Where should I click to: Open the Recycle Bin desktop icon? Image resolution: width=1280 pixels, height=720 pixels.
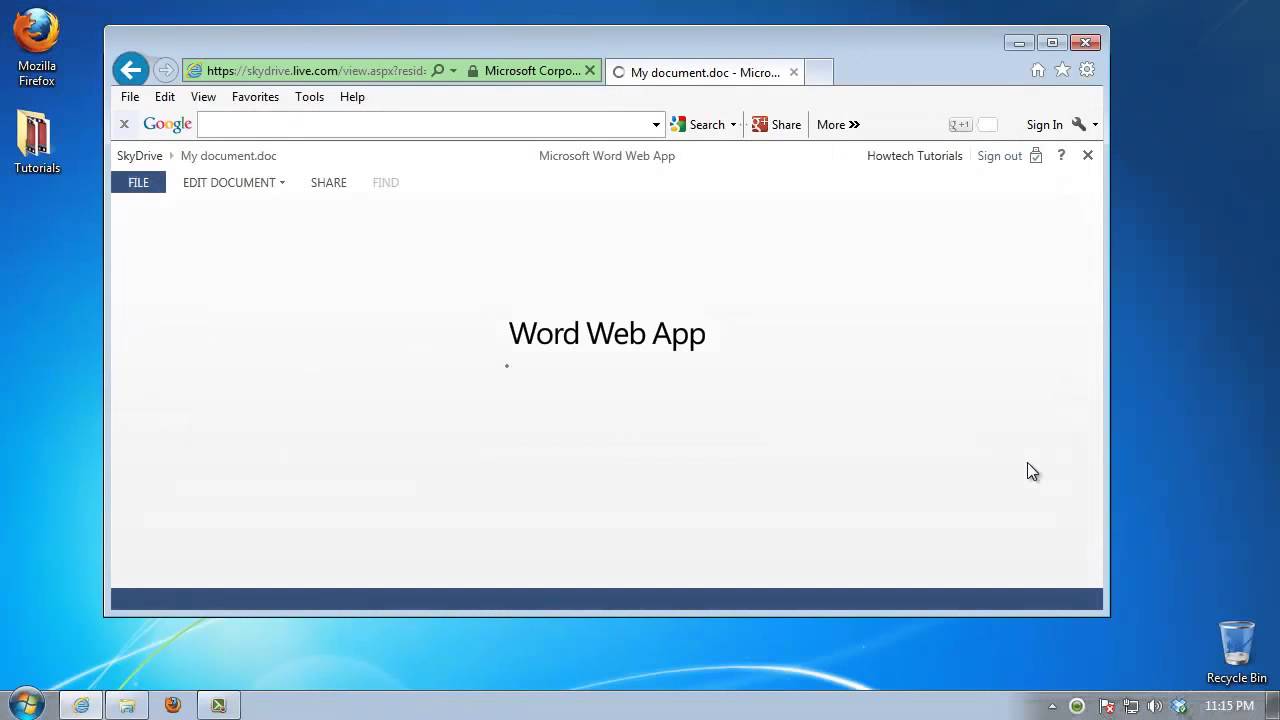(x=1236, y=652)
